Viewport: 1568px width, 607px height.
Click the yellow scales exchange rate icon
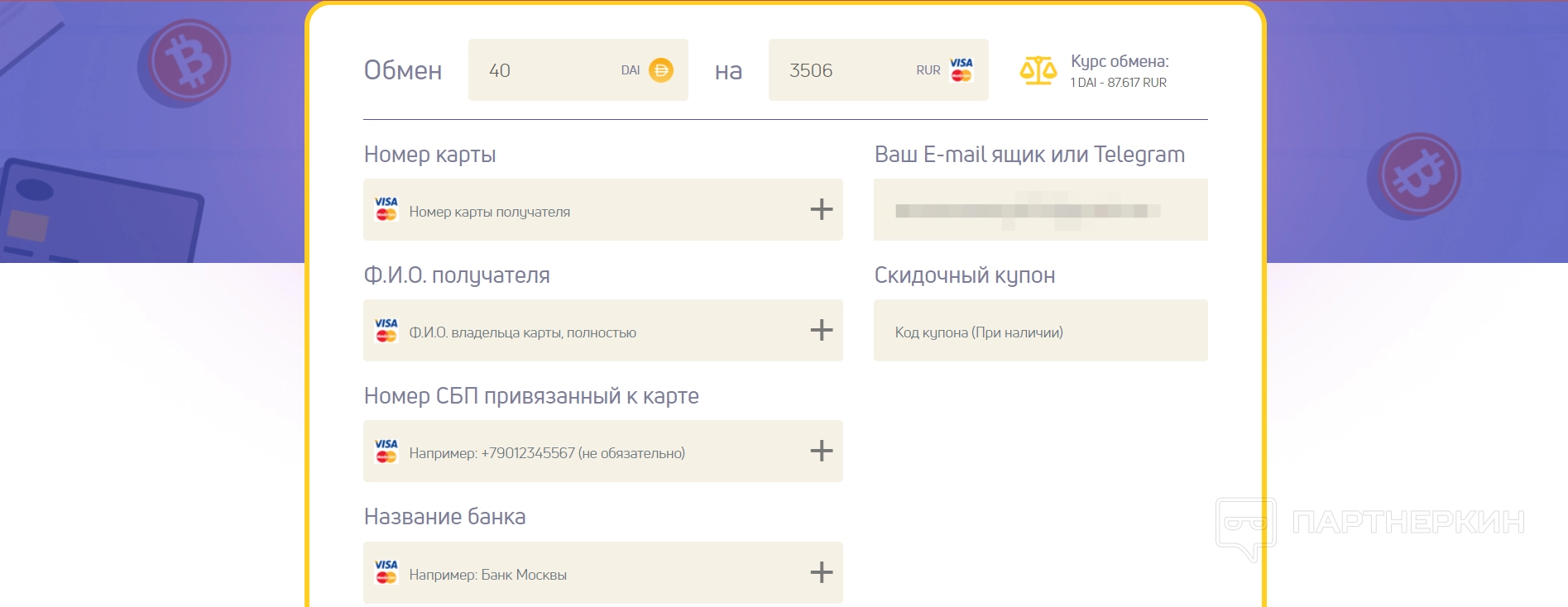coord(1038,71)
